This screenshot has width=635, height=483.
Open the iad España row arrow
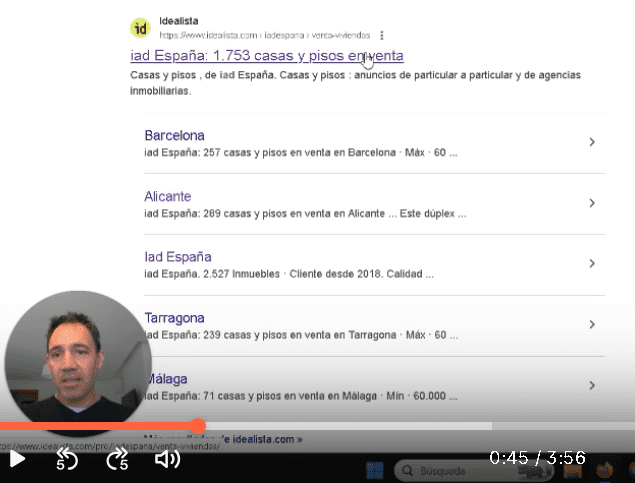click(592, 264)
